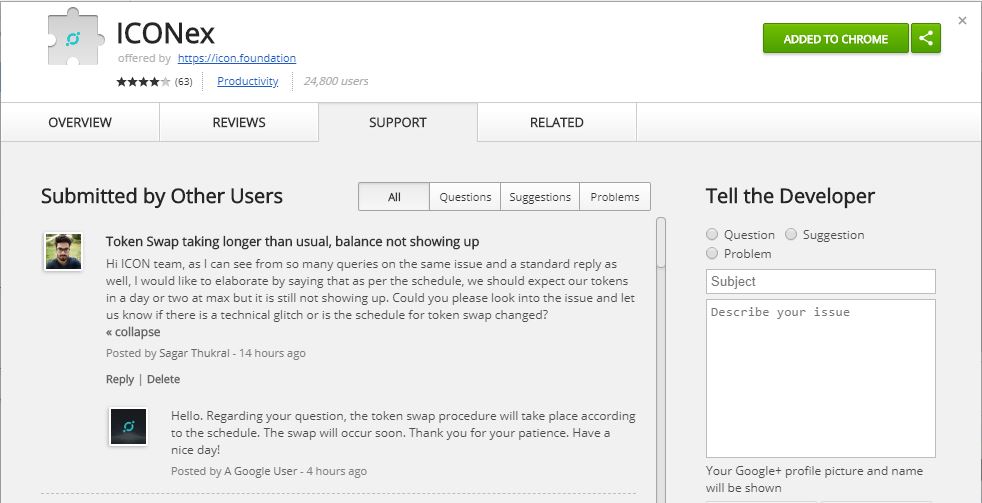The width and height of the screenshot is (982, 503).
Task: Click the Tell the Developer heading
Action: tap(790, 196)
